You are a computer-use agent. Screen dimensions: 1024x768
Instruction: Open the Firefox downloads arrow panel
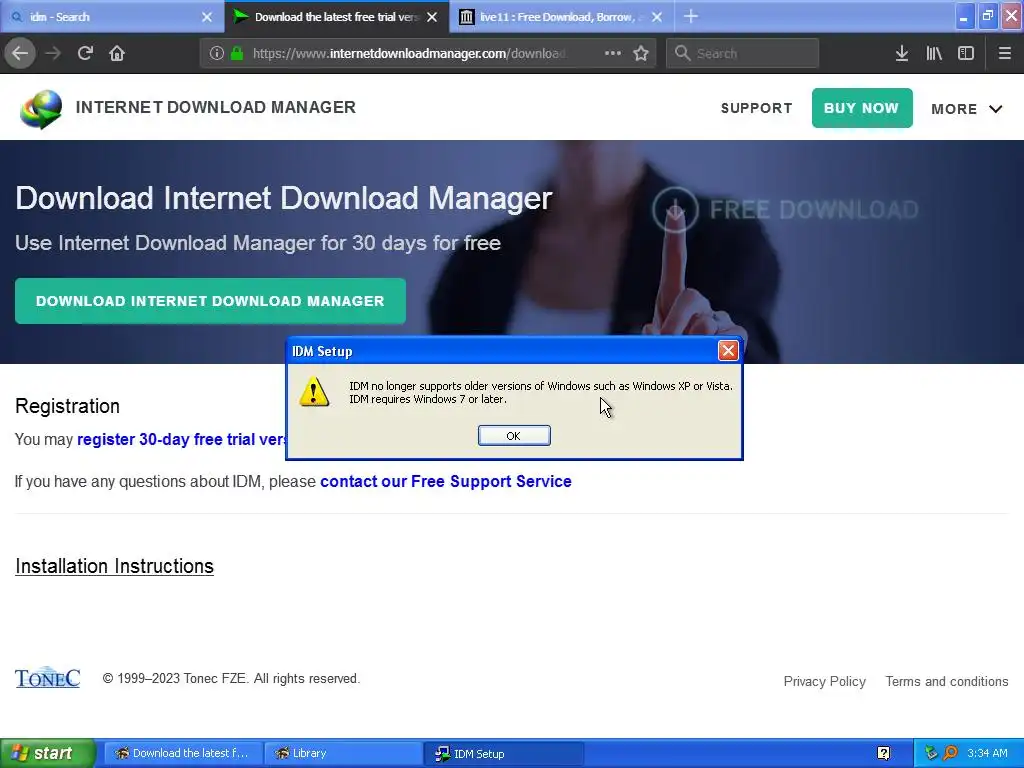pyautogui.click(x=902, y=54)
